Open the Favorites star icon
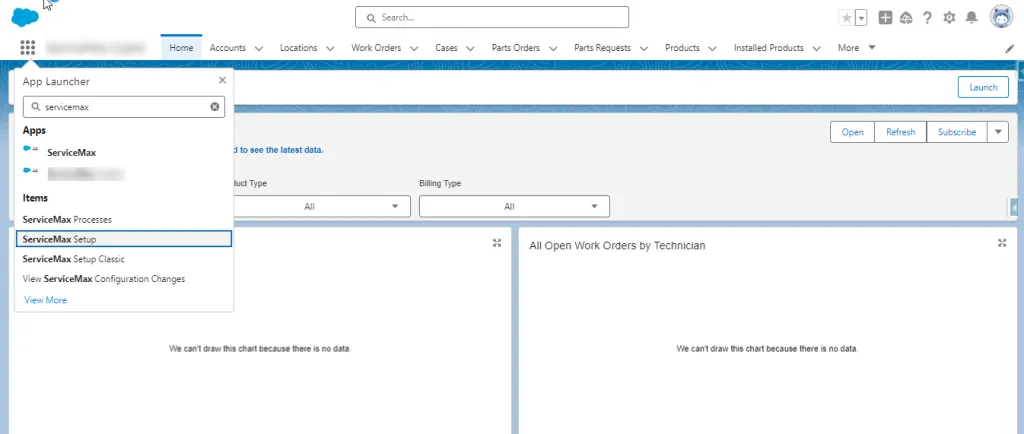 tap(846, 18)
